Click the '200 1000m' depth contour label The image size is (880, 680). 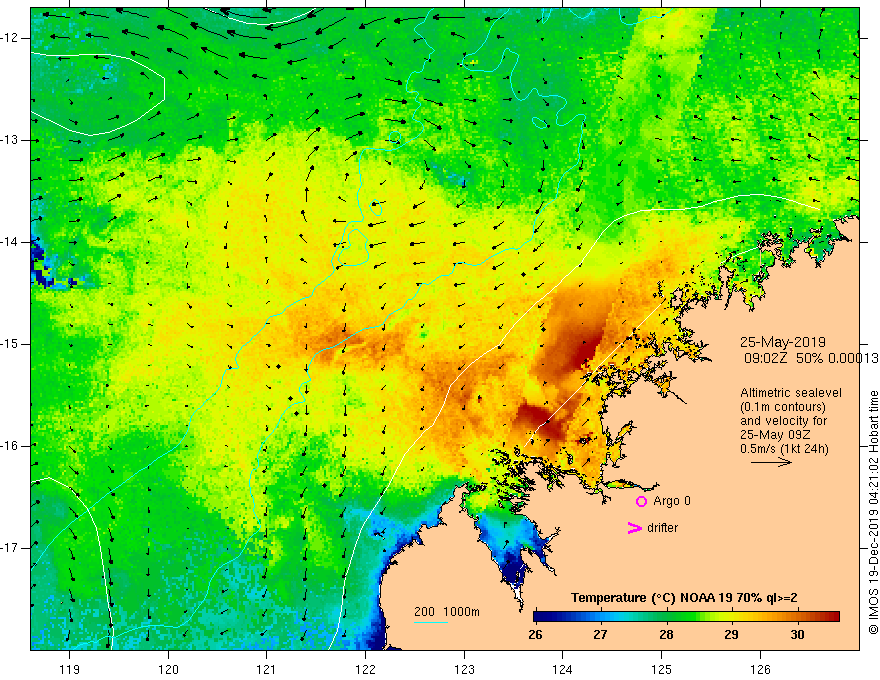(447, 612)
